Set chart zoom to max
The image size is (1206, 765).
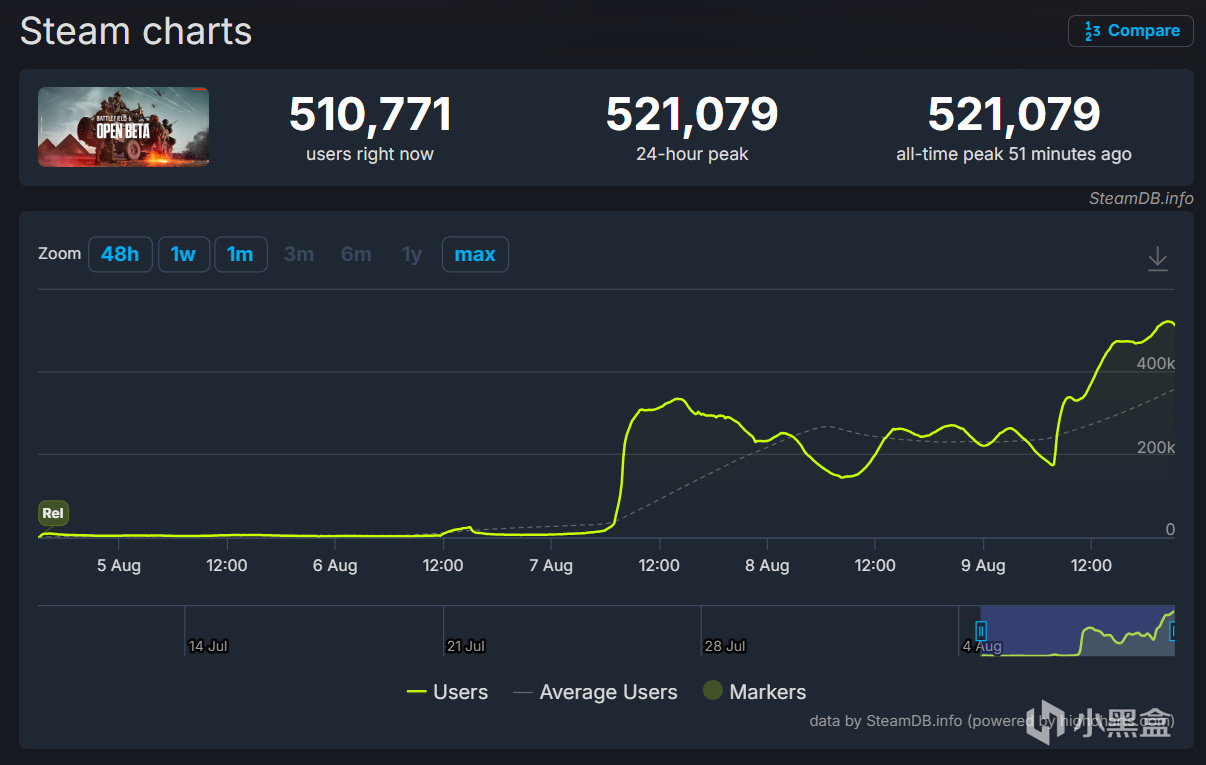(x=475, y=254)
